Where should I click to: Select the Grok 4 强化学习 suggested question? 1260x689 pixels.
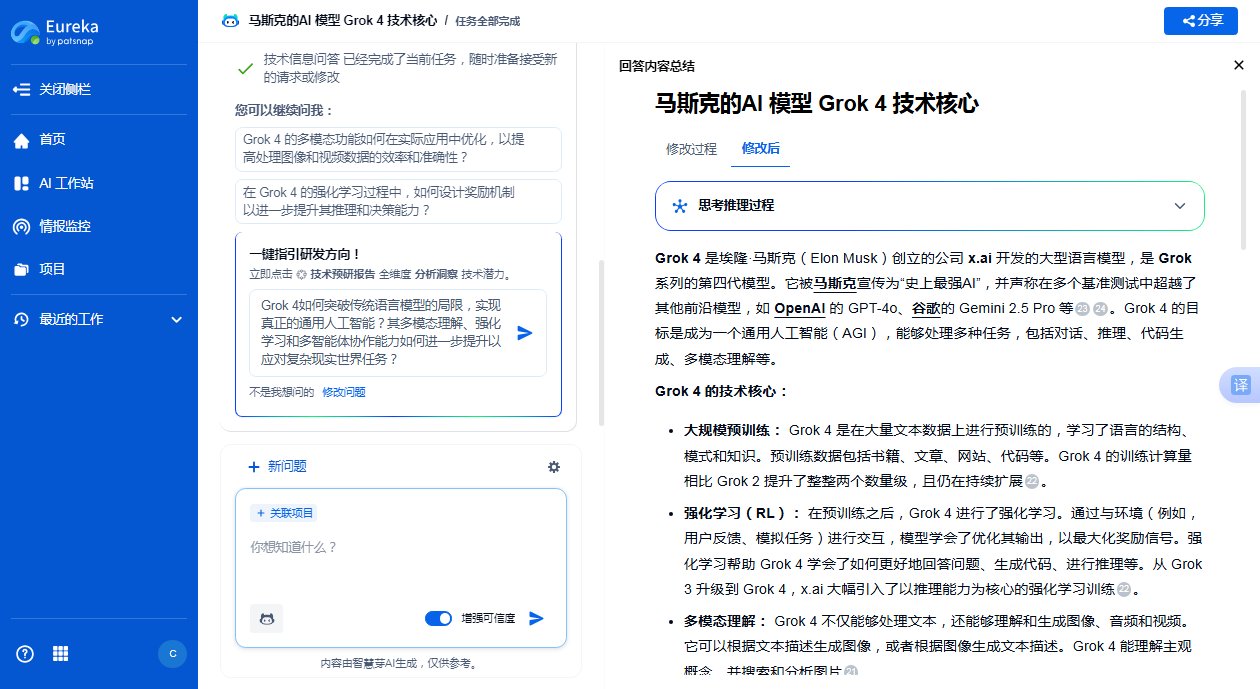(398, 201)
